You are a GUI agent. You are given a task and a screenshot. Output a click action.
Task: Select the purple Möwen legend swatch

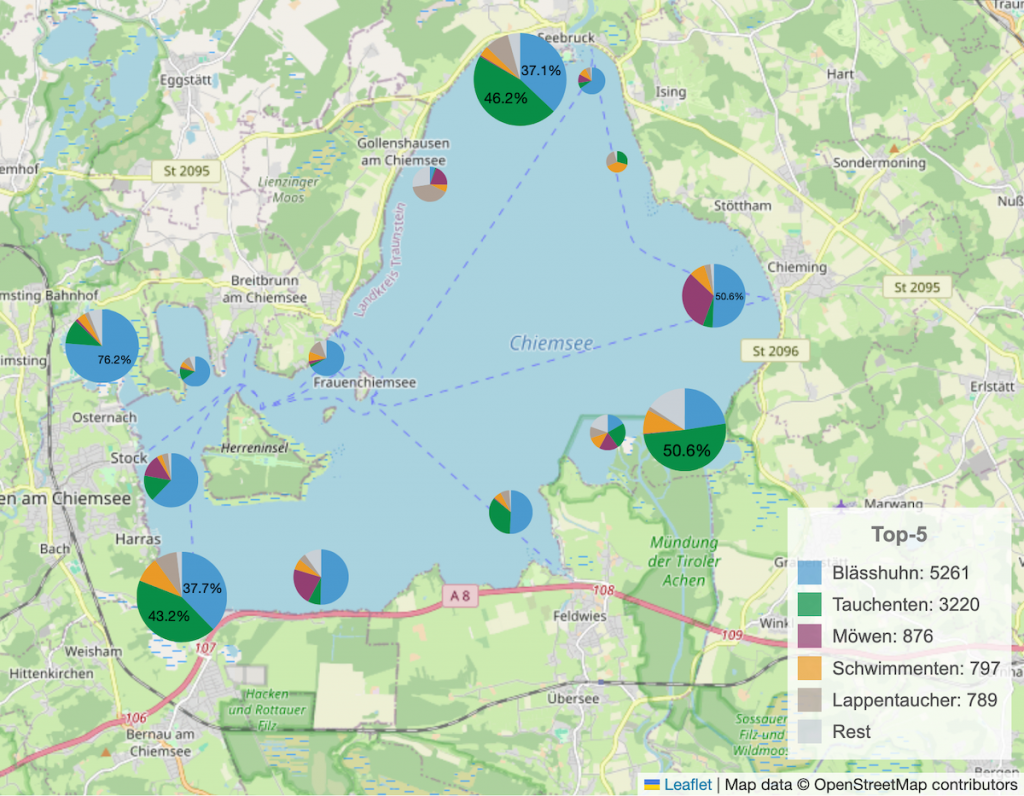tap(809, 636)
